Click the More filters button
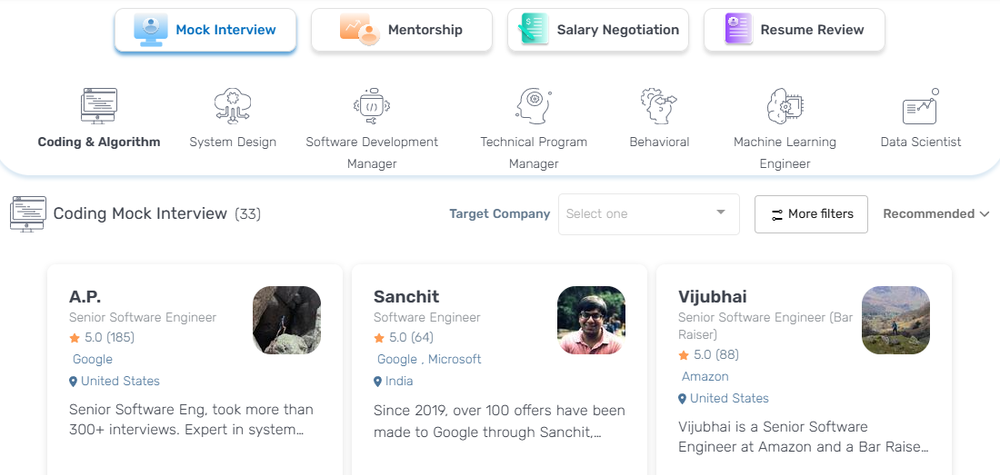Screen dimensions: 1000x475 [x=811, y=214]
